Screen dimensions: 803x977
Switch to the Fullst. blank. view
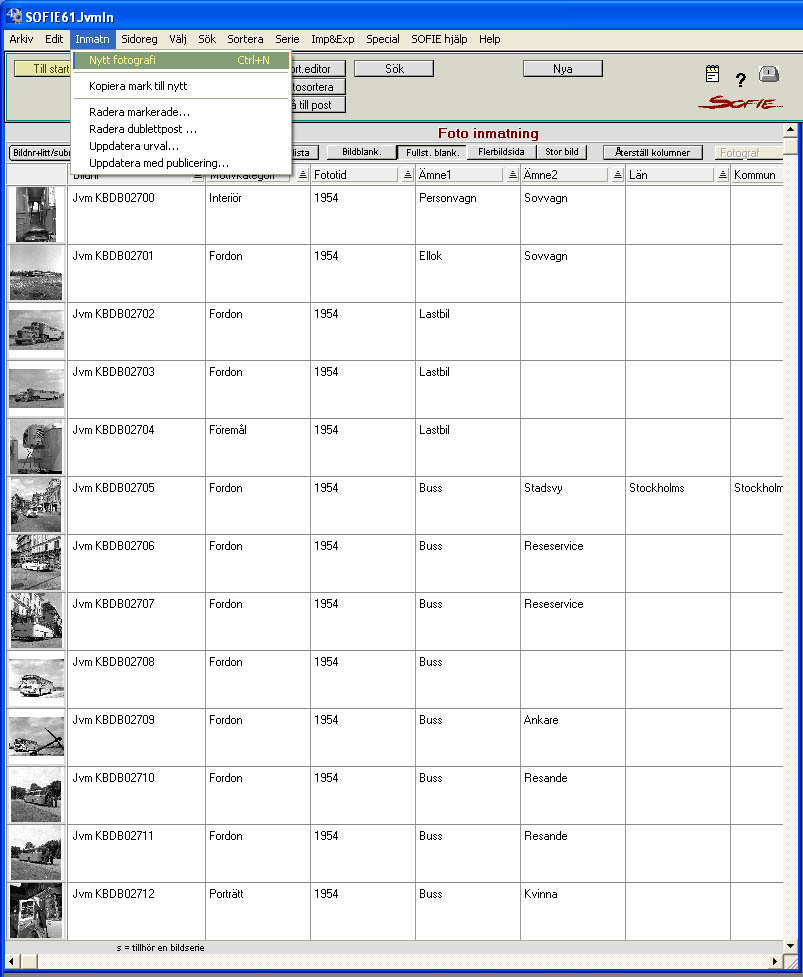[432, 153]
